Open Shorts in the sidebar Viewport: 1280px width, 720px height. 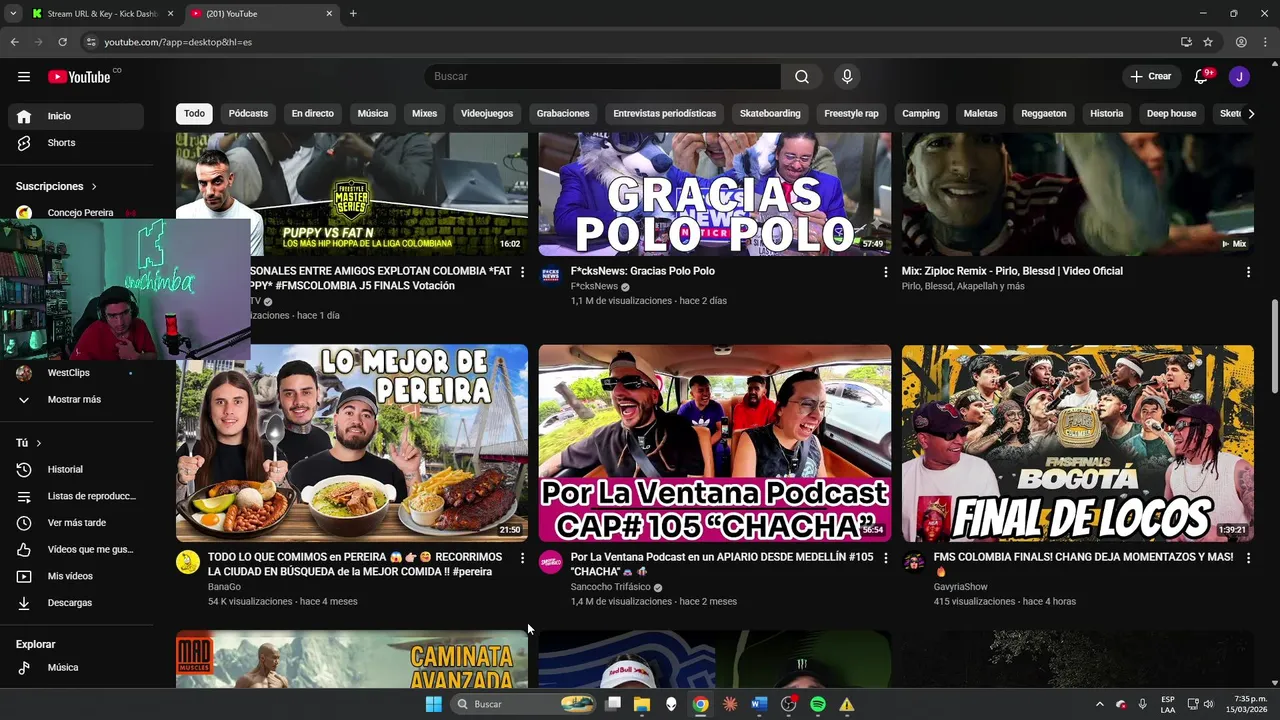point(76,143)
